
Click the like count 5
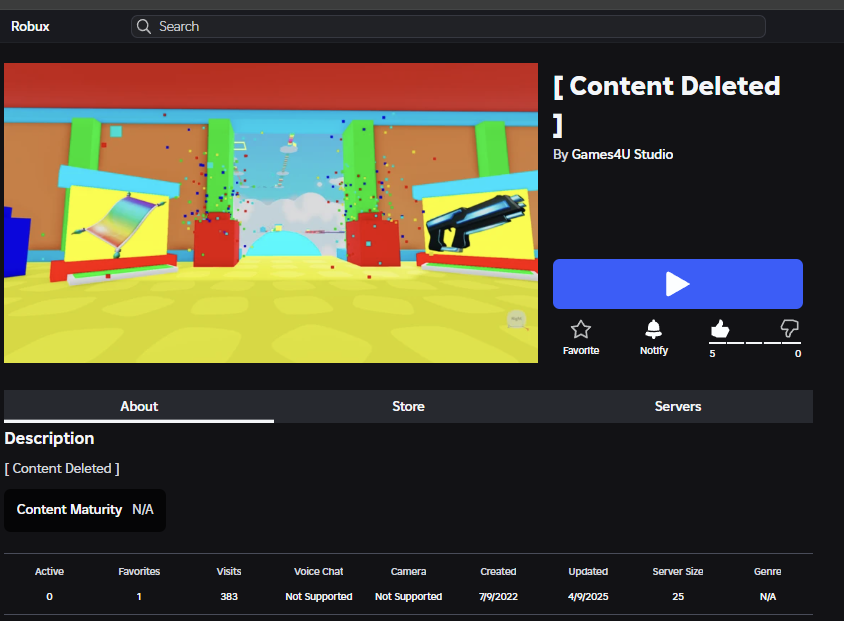(x=712, y=354)
